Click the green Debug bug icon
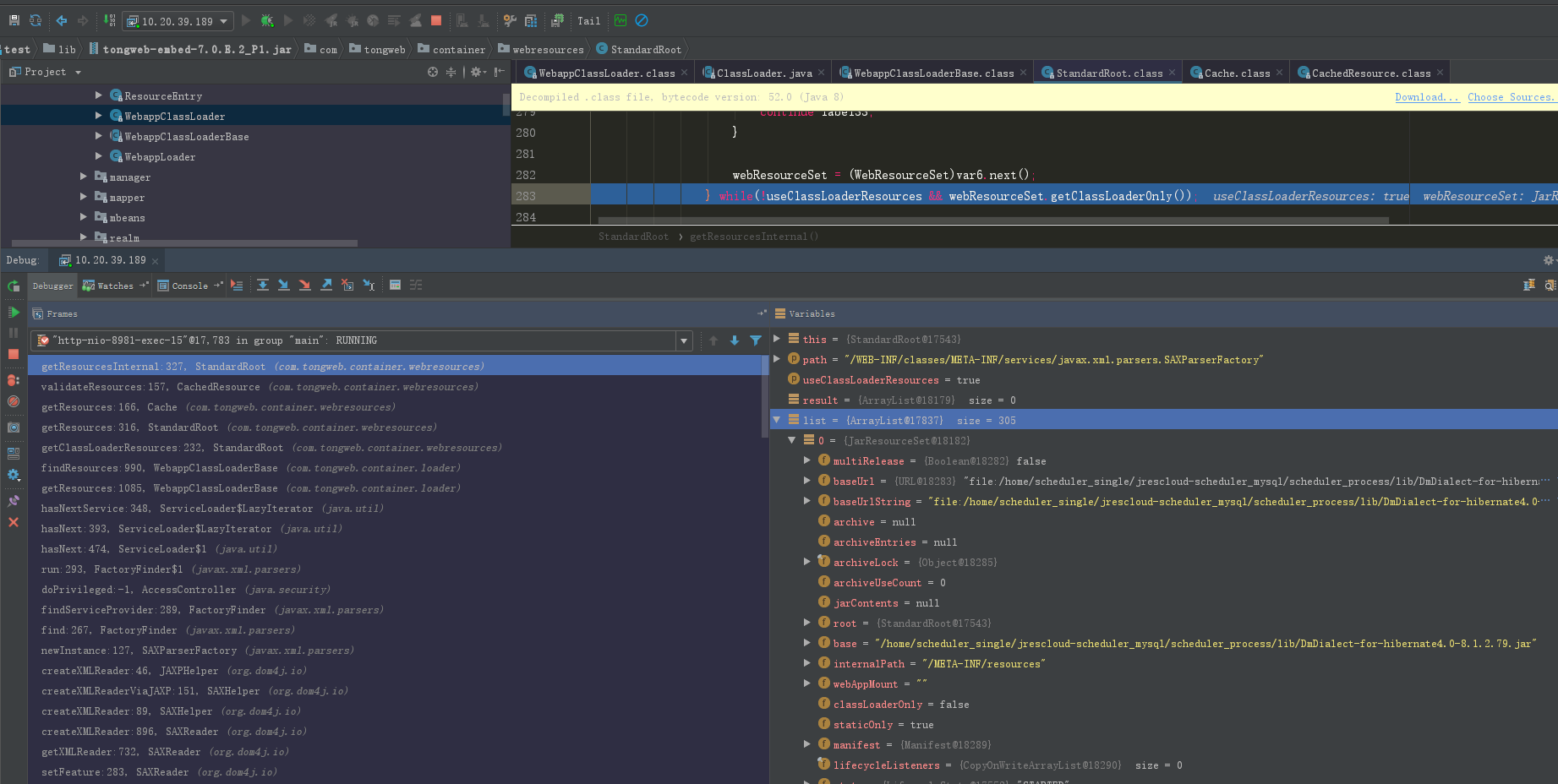 (x=267, y=21)
